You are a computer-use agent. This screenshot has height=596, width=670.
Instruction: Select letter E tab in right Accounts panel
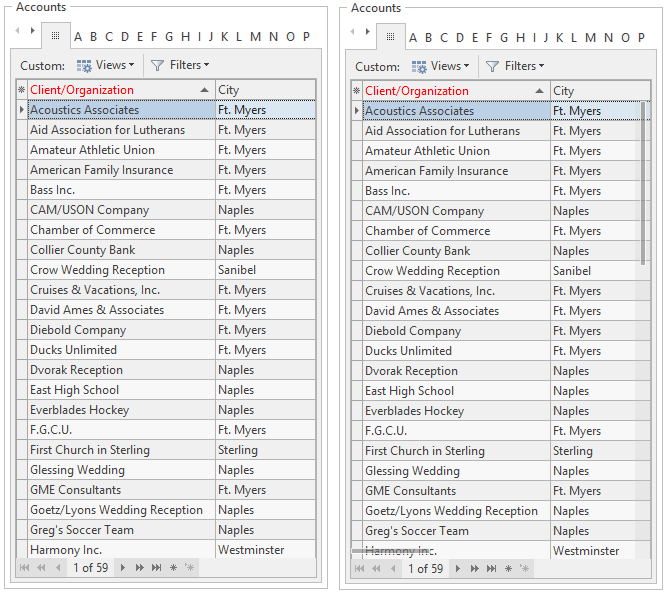pyautogui.click(x=475, y=38)
